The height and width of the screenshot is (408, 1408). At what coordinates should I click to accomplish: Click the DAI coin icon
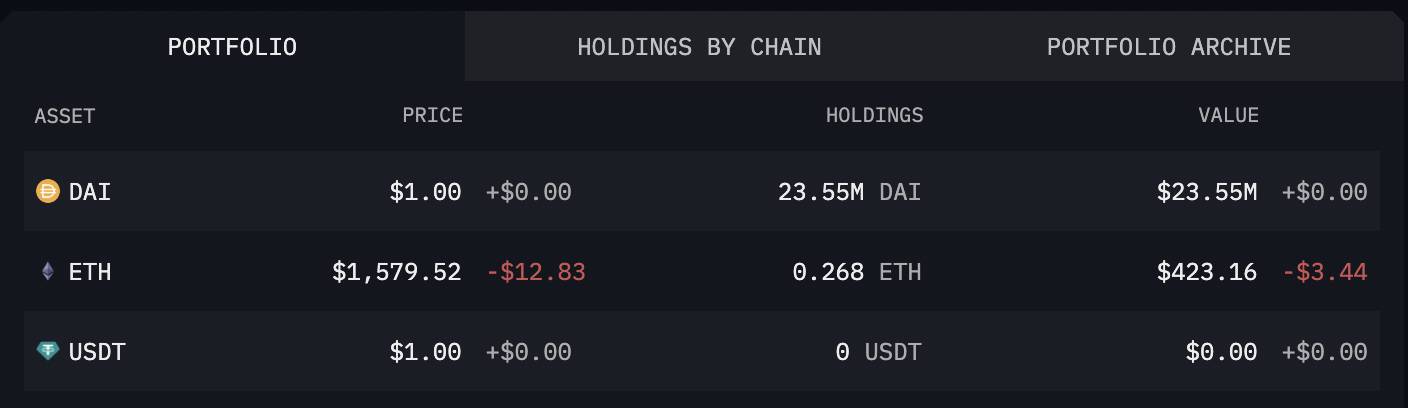47,191
